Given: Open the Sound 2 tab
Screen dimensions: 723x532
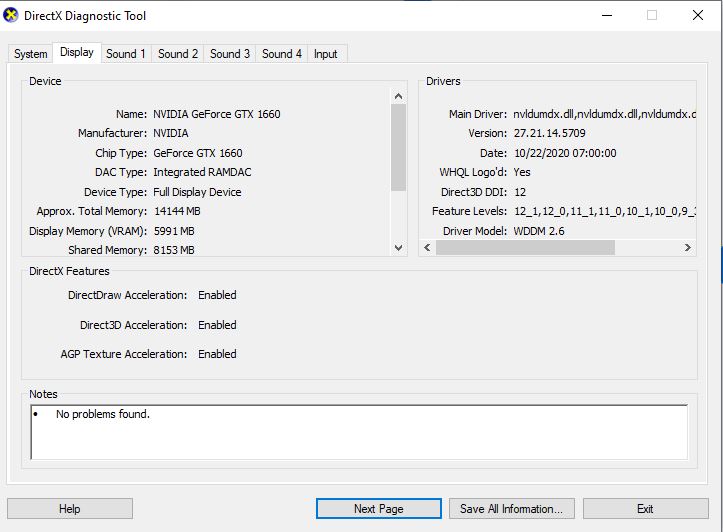Looking at the screenshot, I should click(x=178, y=54).
